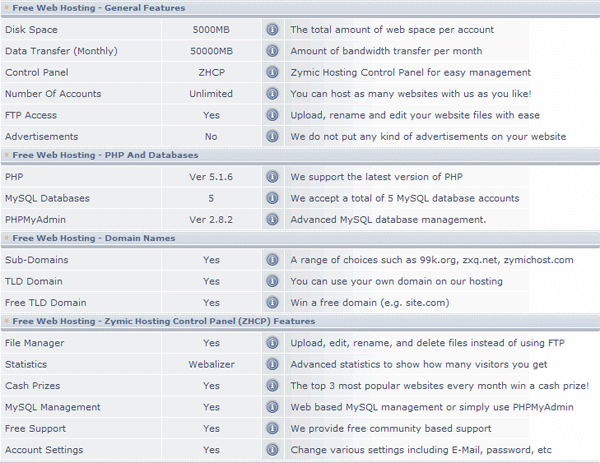Click the Ver 5.1.6 PHP version

tap(211, 177)
